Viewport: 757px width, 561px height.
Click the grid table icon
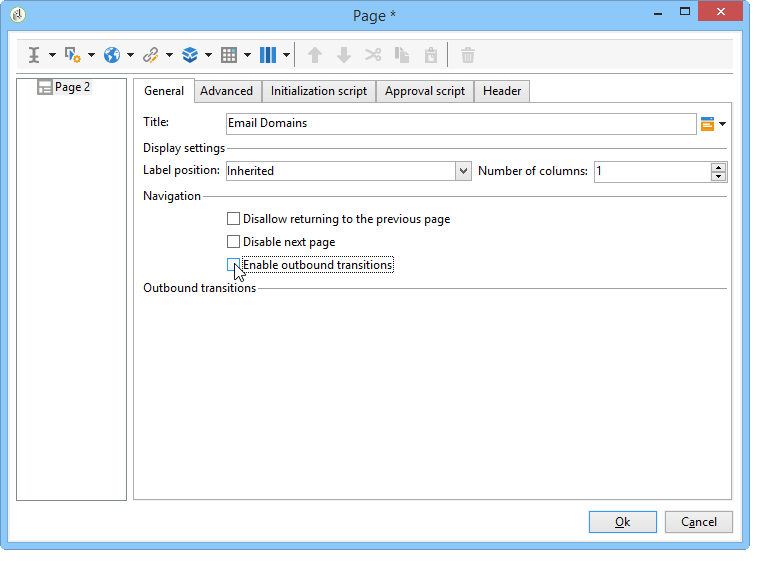[229, 55]
